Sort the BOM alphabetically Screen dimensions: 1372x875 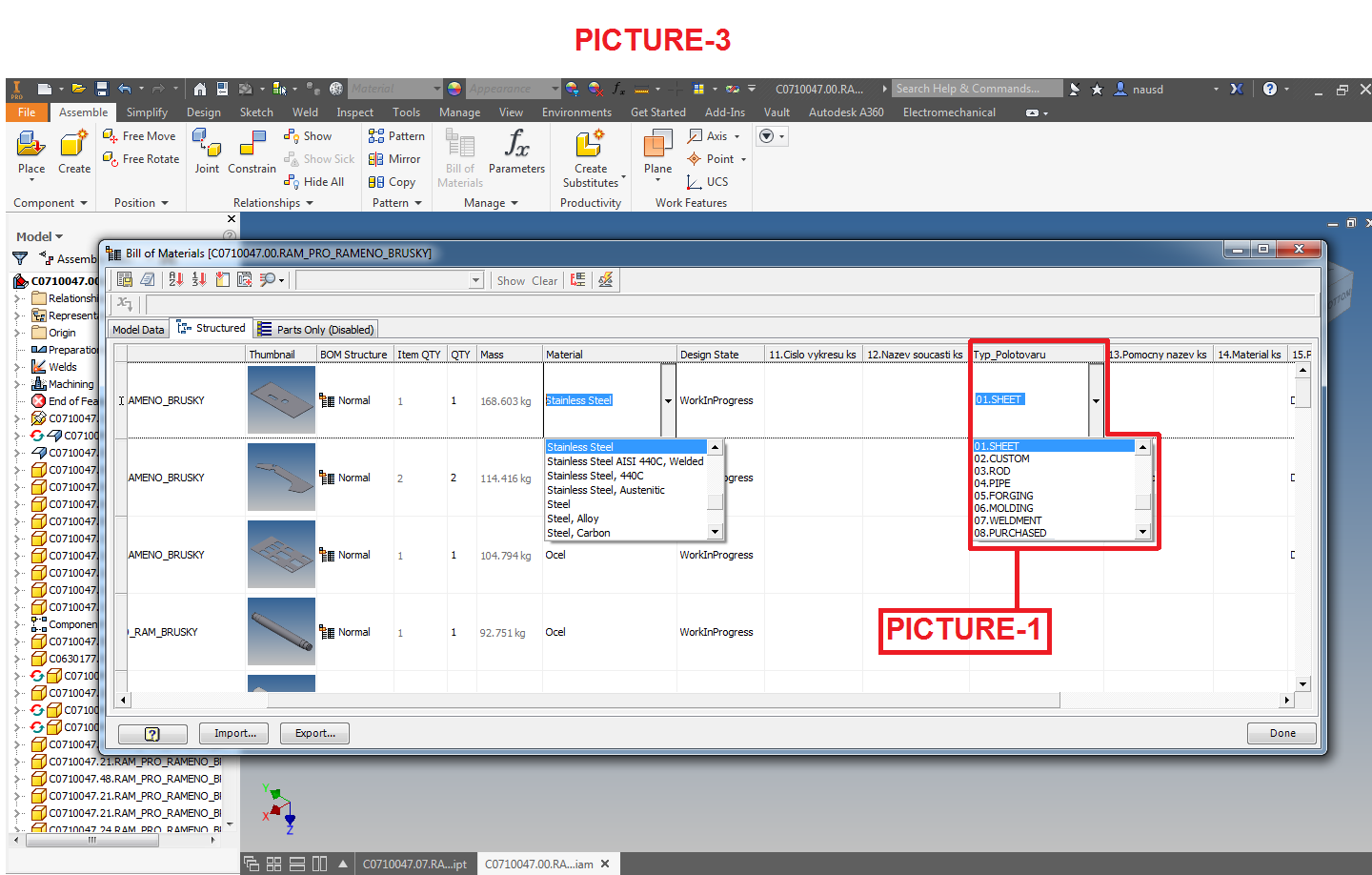pyautogui.click(x=178, y=279)
